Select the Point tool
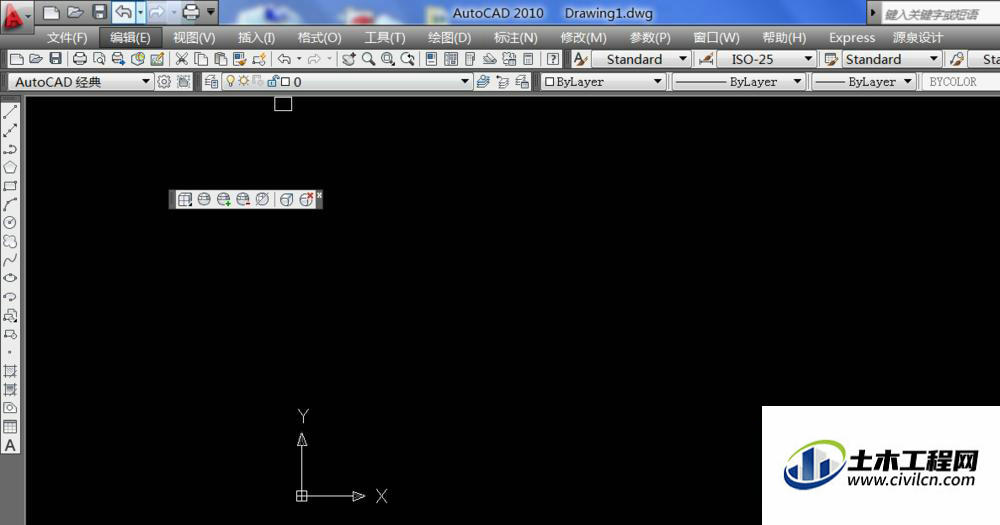 10,353
